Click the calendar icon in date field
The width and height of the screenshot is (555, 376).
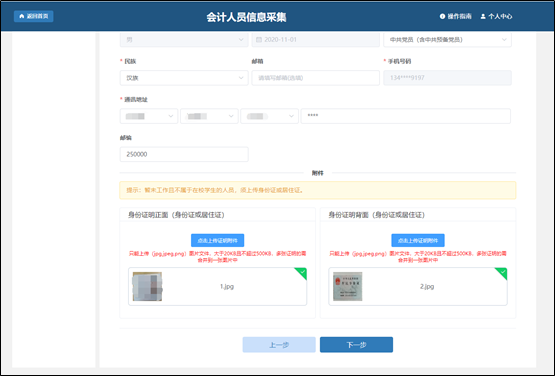[259, 40]
